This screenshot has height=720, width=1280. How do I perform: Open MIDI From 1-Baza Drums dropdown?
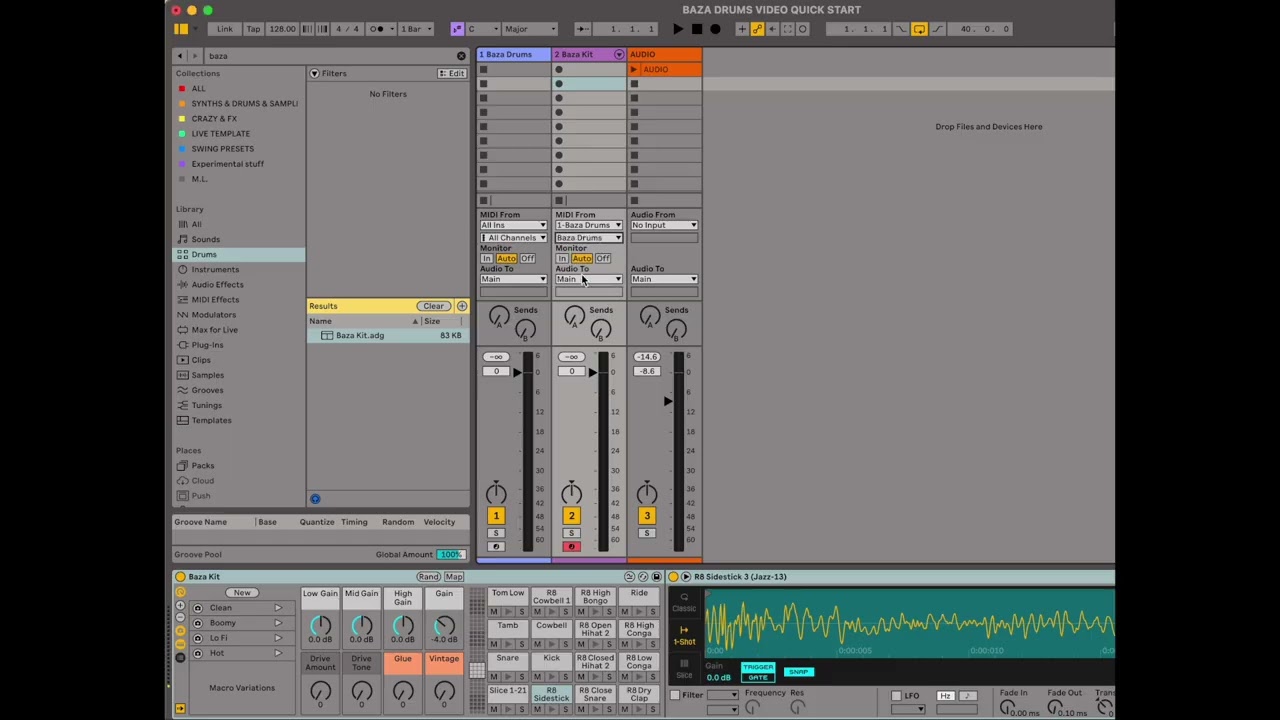tap(589, 225)
